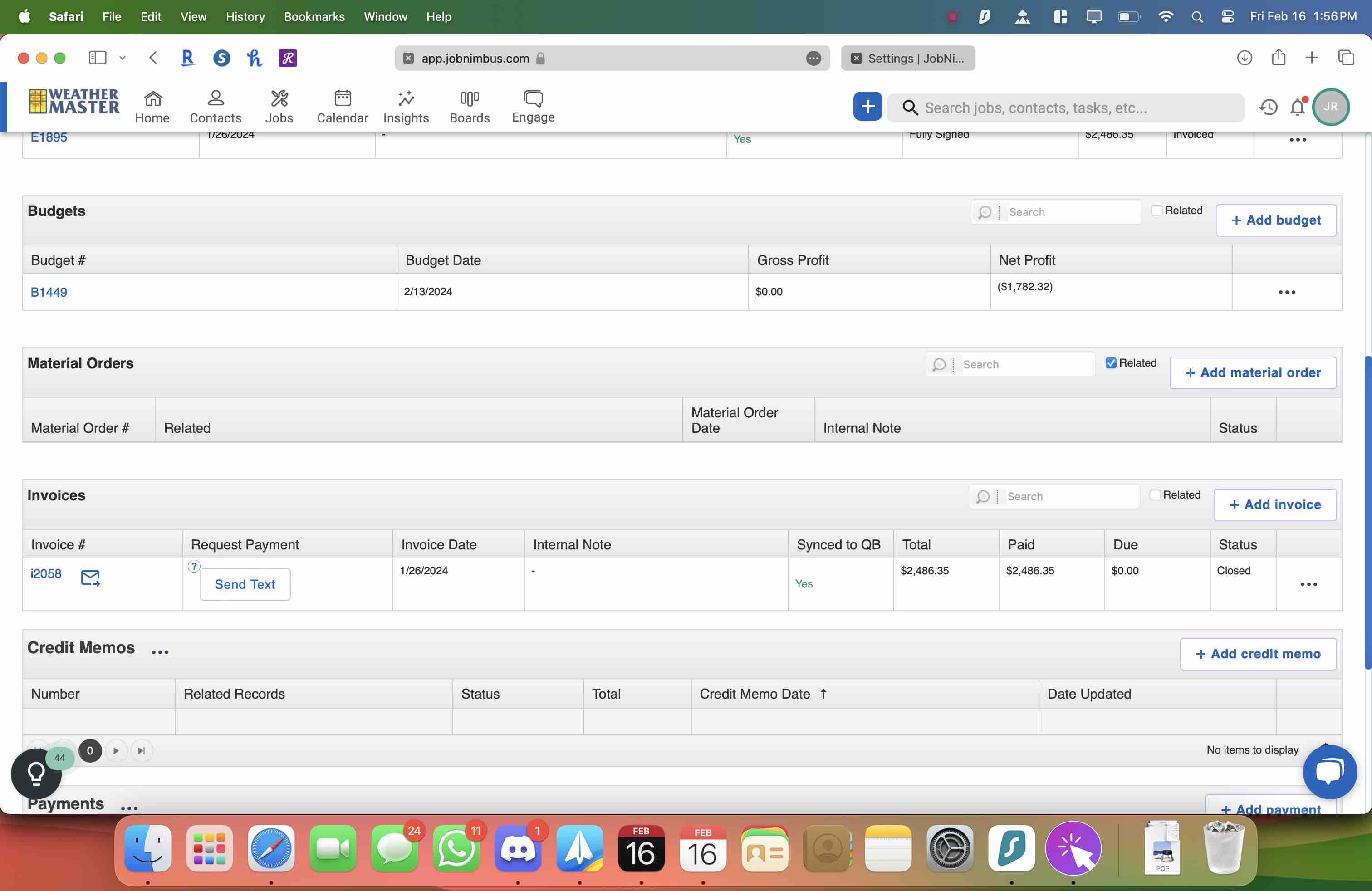Check Related checkbox in Invoices section
Image resolution: width=1372 pixels, height=891 pixels.
tap(1155, 495)
